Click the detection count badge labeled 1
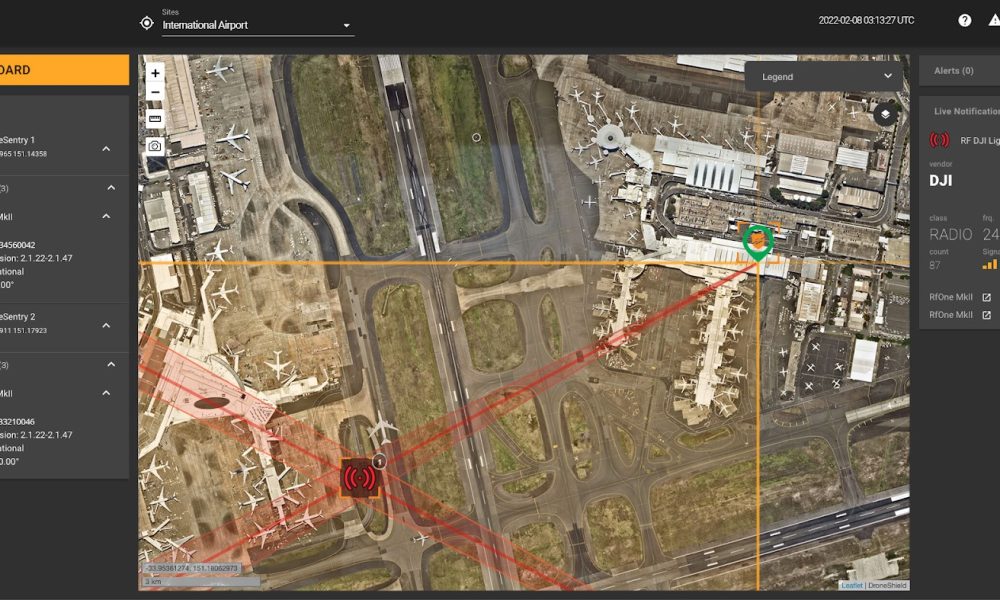This screenshot has width=1000, height=600. point(379,462)
